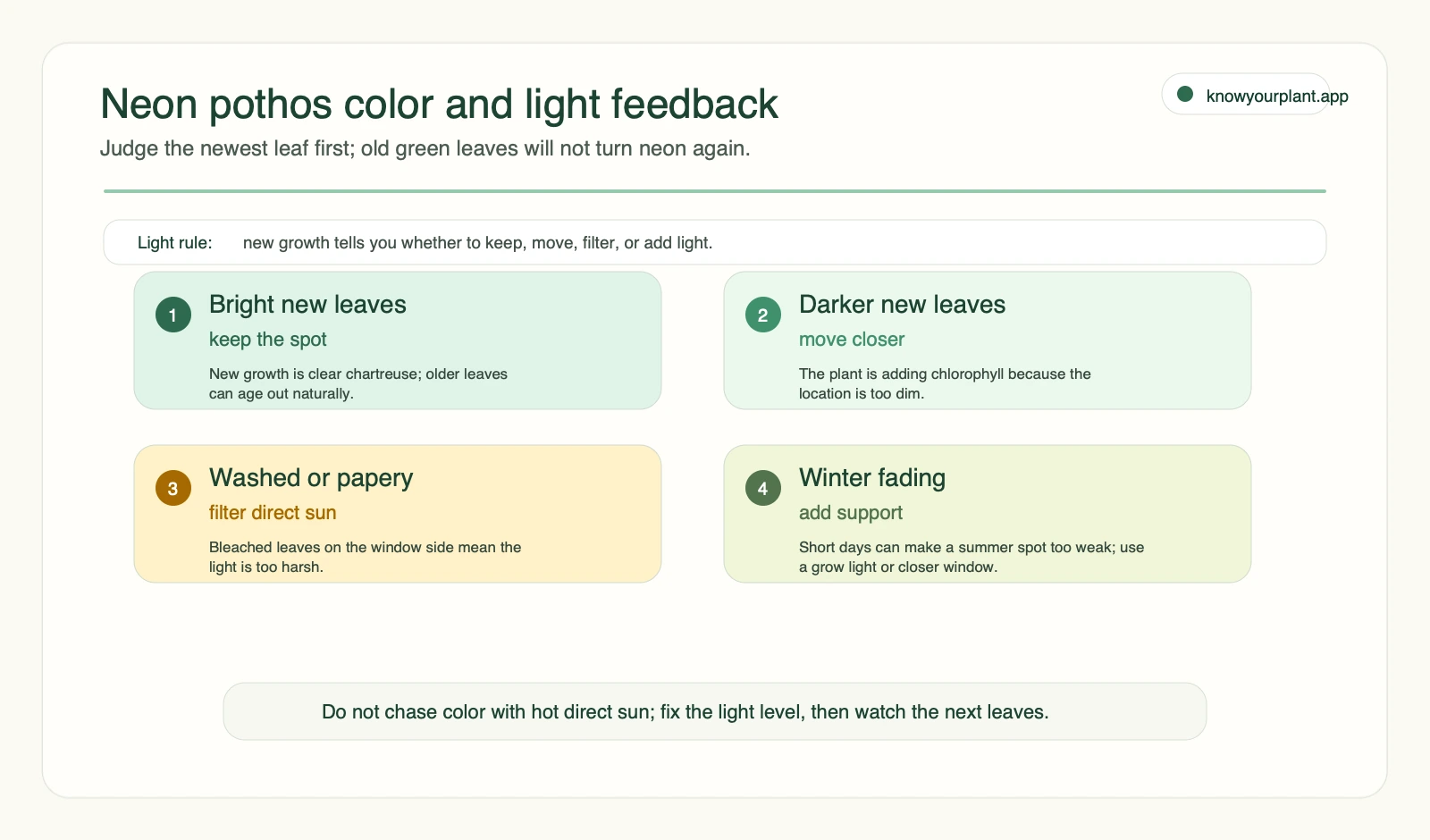
Task: Click the green dot beside knowyourplant.app
Action: (1185, 94)
